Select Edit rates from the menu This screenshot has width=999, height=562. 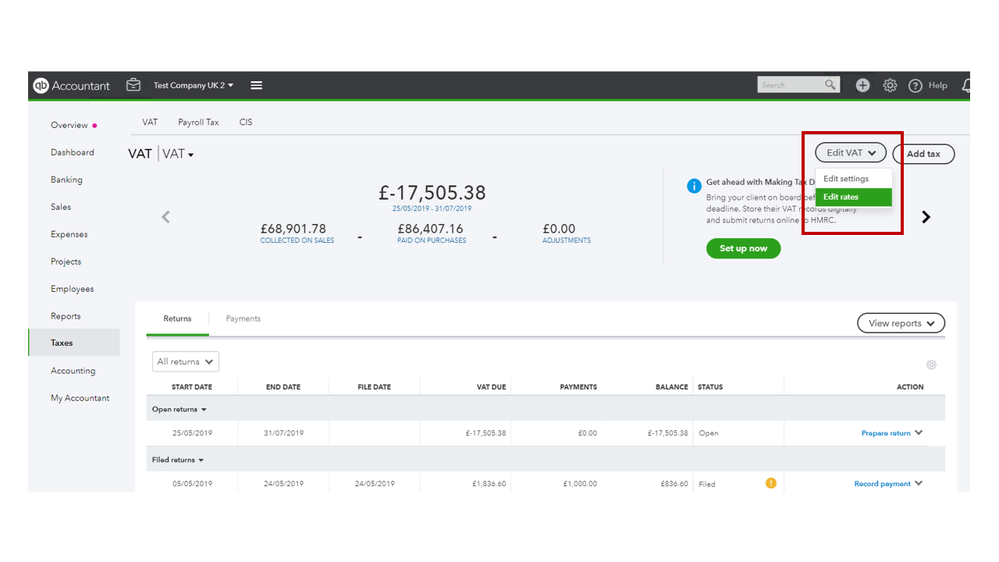[x=854, y=197]
